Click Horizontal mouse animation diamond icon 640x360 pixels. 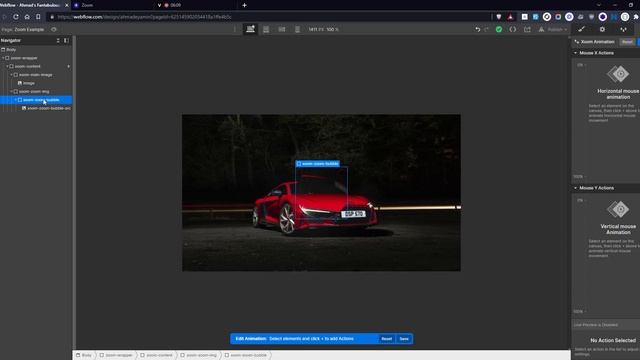(618, 74)
